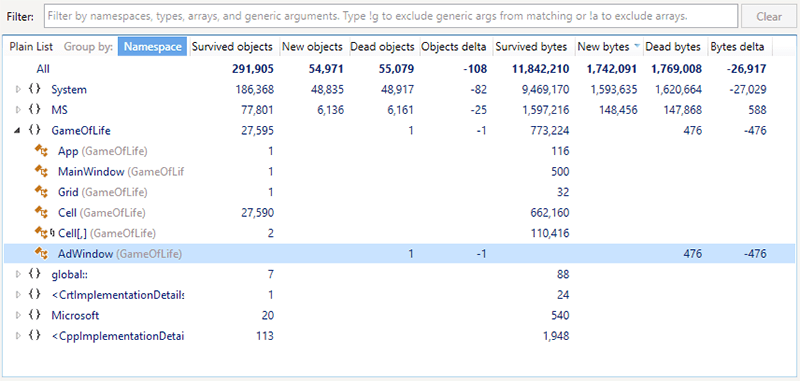
Task: Click the <CrtImplementationDetails namespace braces icon
Action: 34,295
